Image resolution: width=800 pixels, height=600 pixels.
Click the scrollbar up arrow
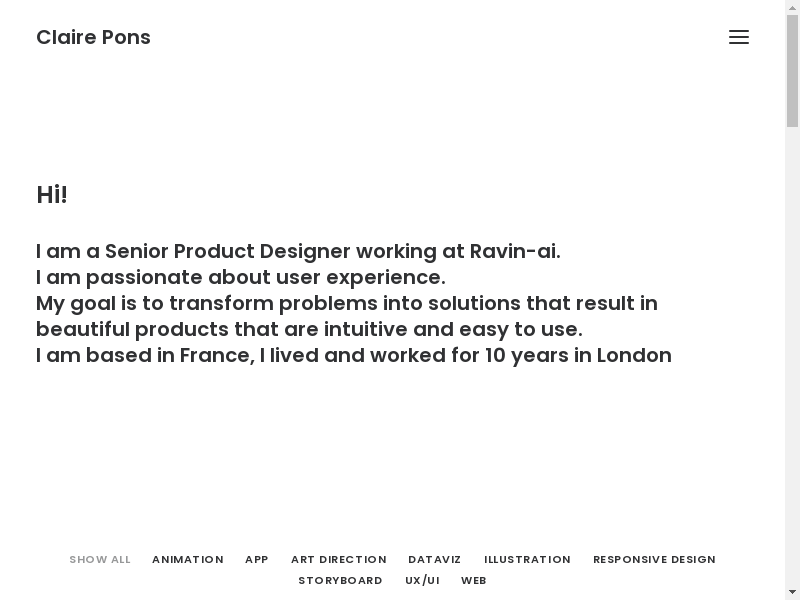click(x=792, y=7)
